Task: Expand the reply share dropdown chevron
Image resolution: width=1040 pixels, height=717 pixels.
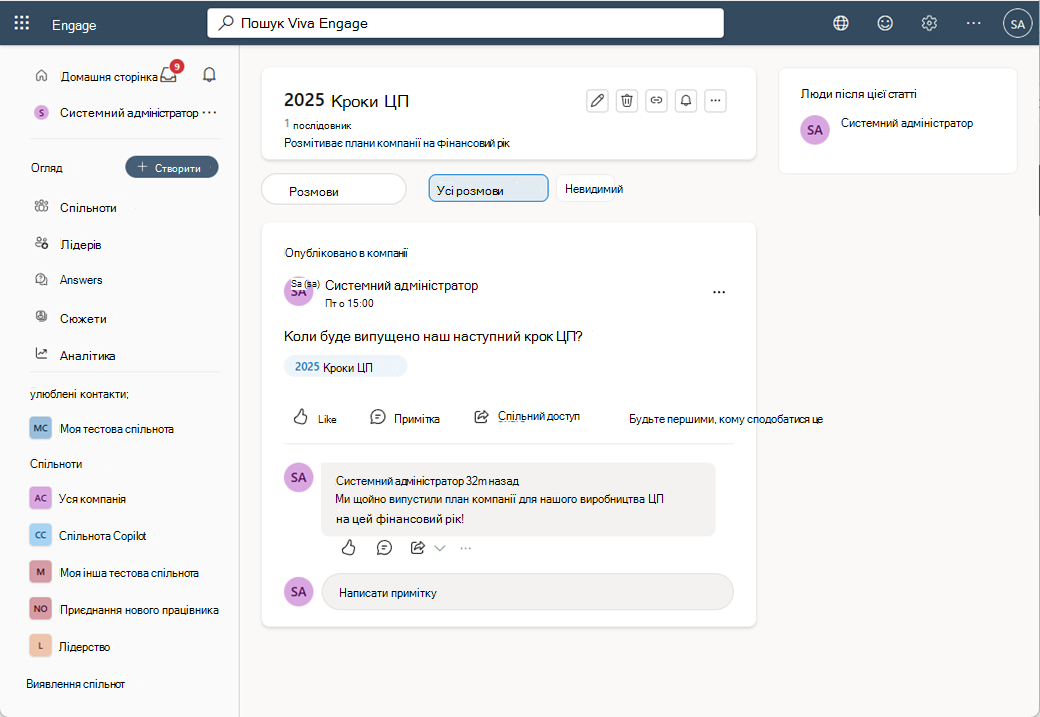Action: coord(440,548)
